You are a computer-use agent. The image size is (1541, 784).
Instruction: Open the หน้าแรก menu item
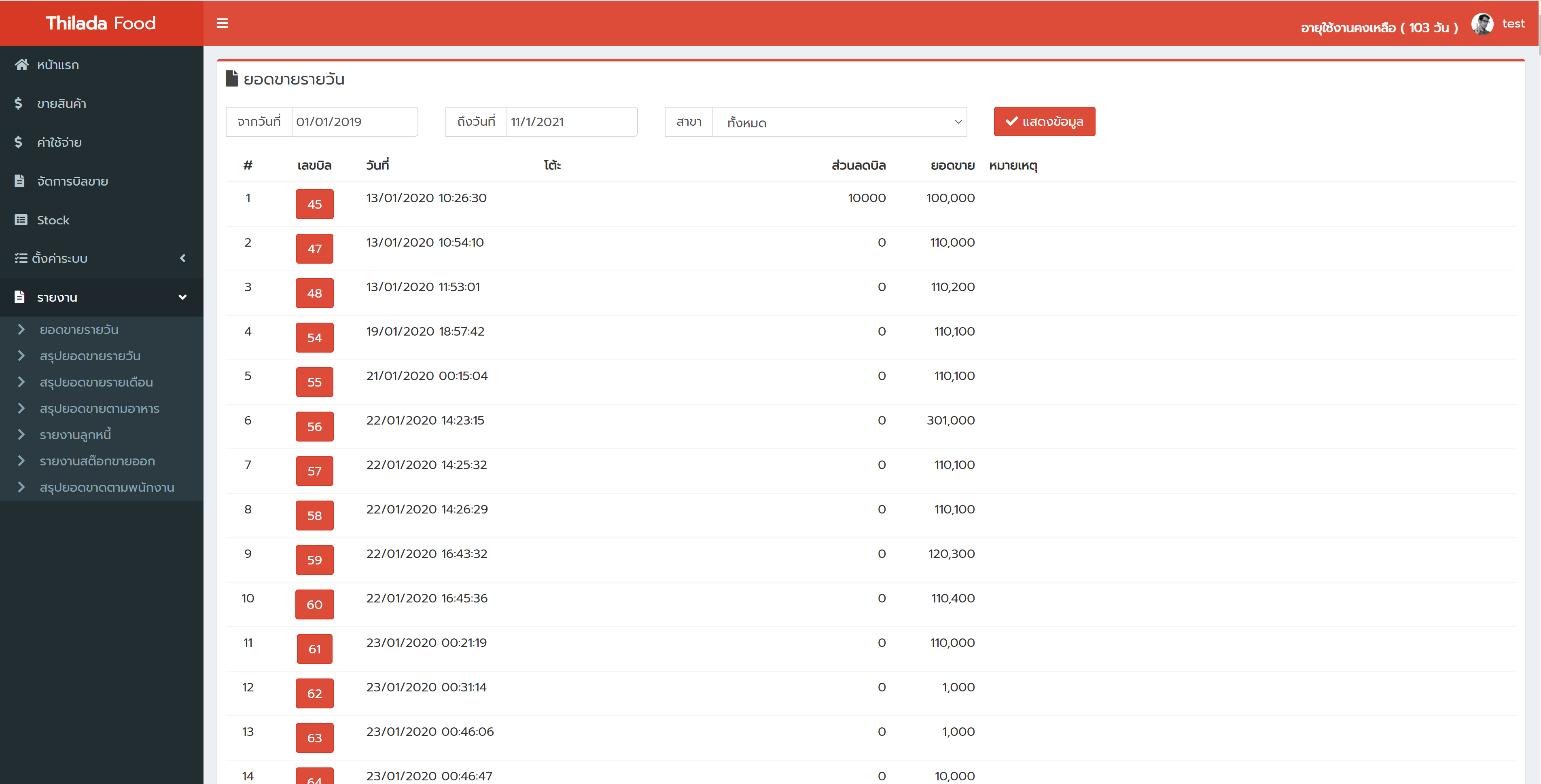click(102, 65)
